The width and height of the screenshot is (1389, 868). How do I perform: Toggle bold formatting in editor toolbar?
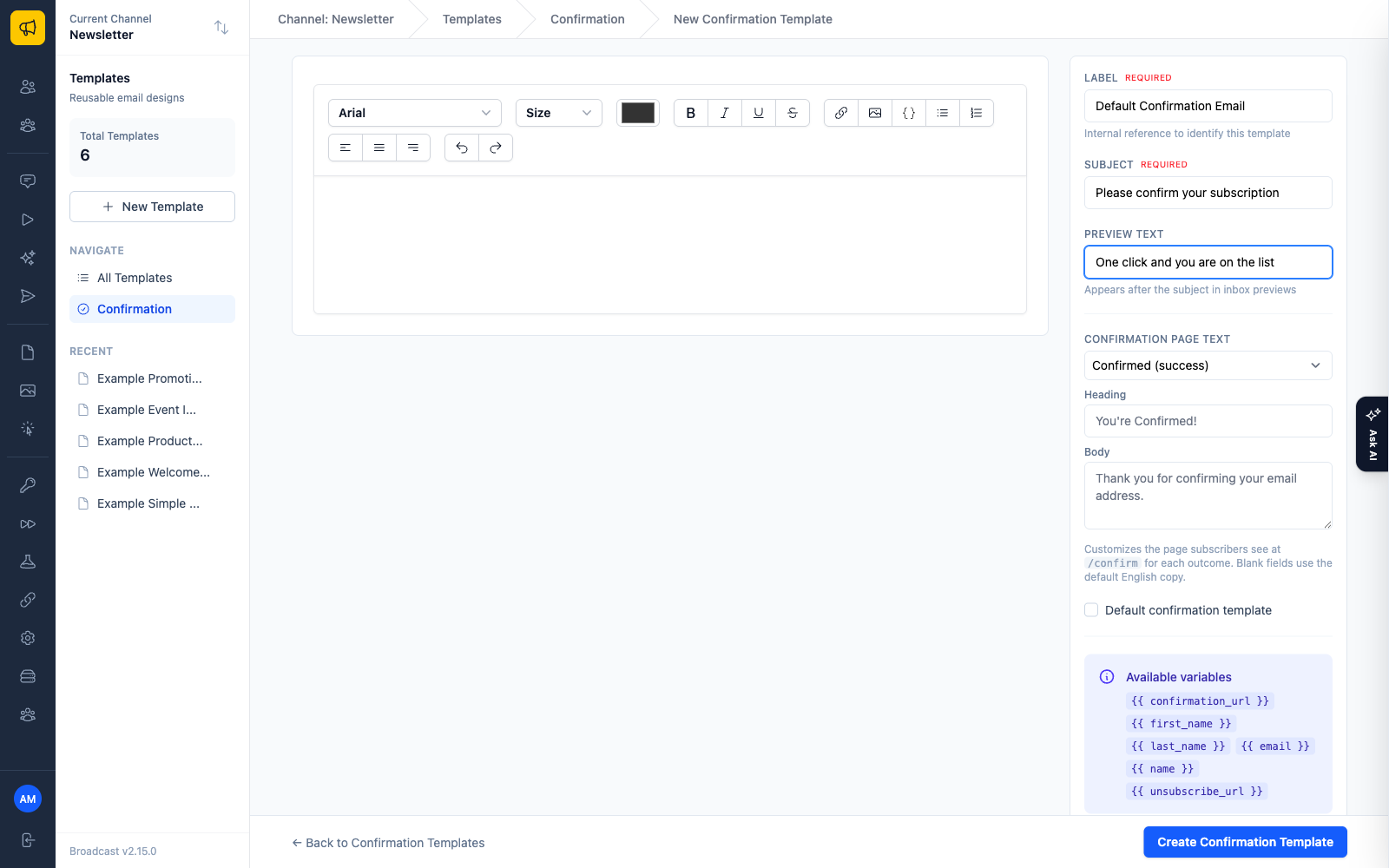tap(691, 113)
